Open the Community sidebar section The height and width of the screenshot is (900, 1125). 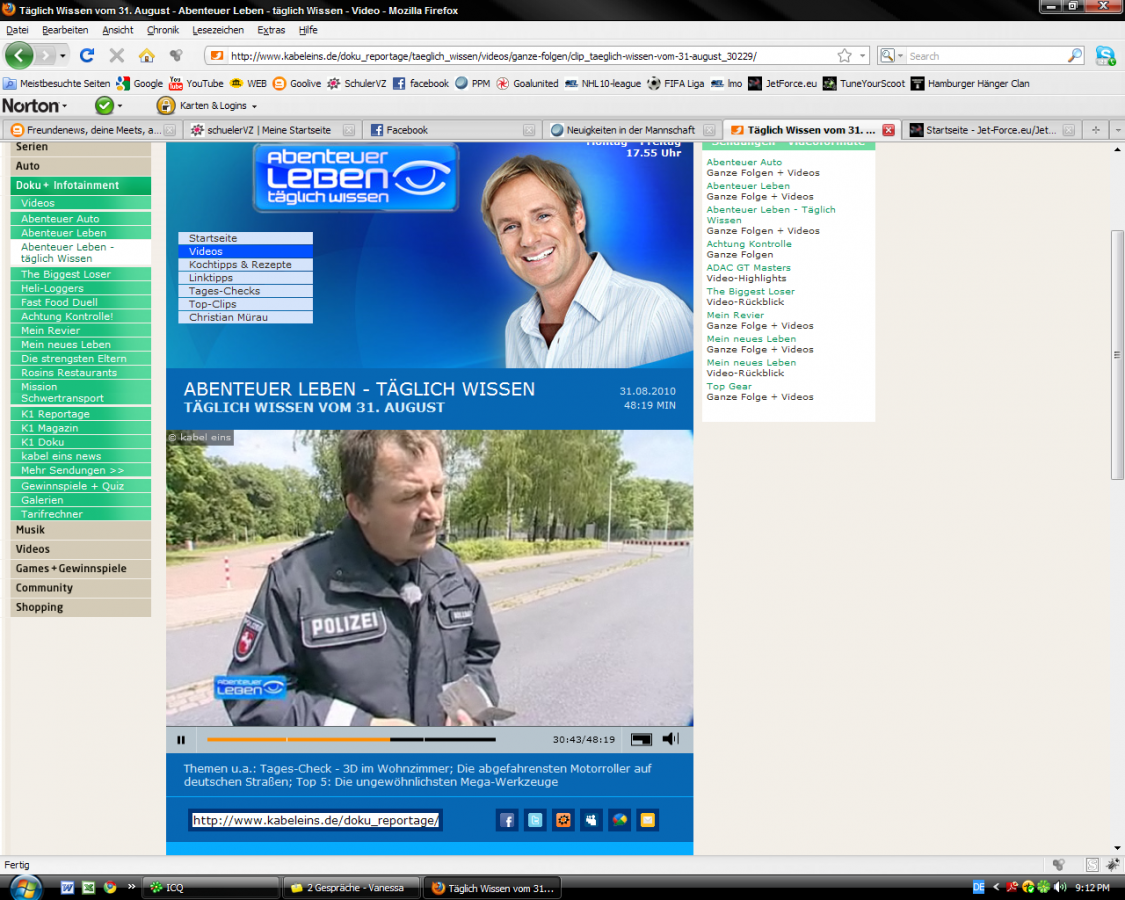click(x=80, y=588)
